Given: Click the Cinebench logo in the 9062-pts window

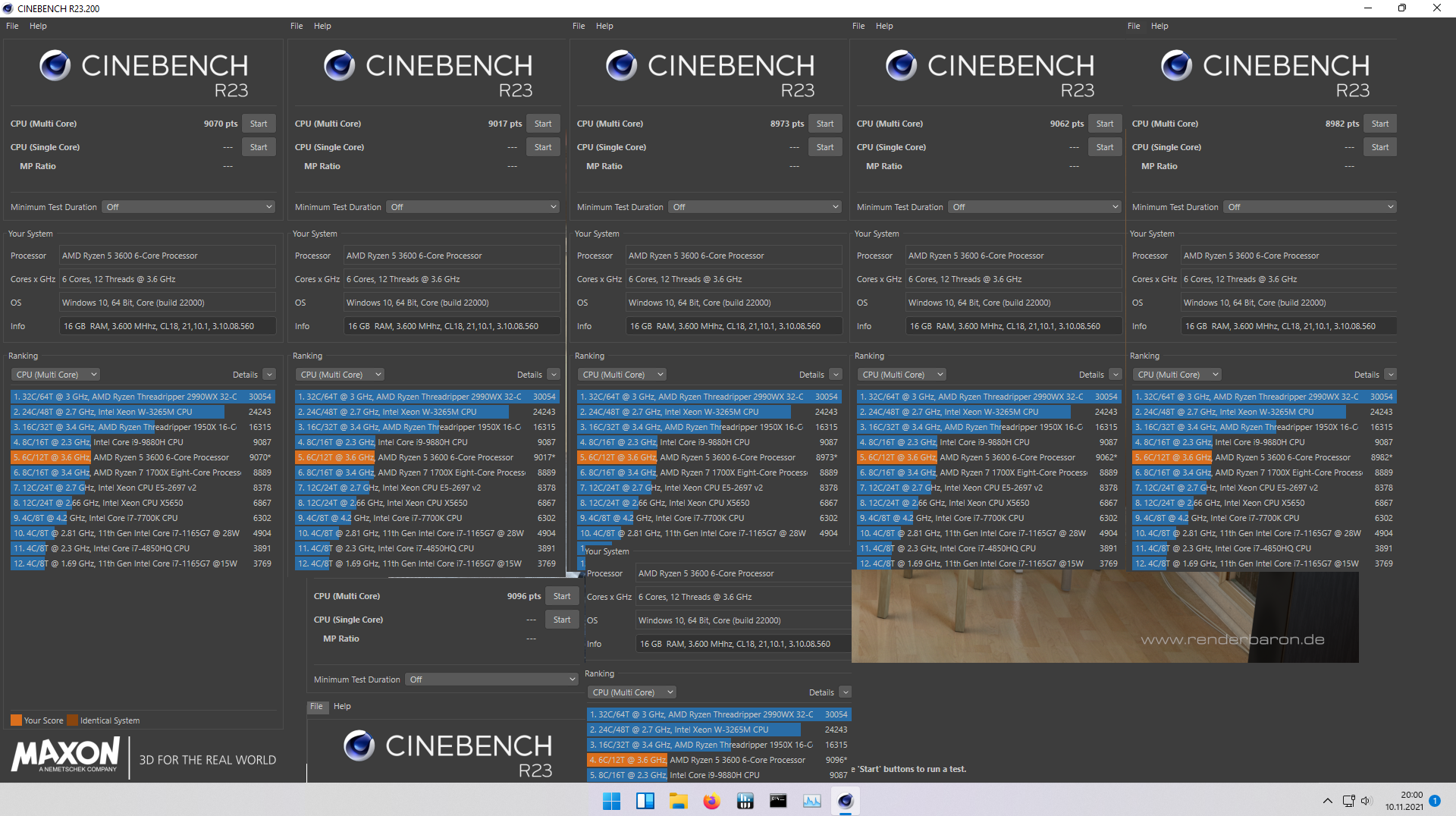Looking at the screenshot, I should (x=990, y=74).
